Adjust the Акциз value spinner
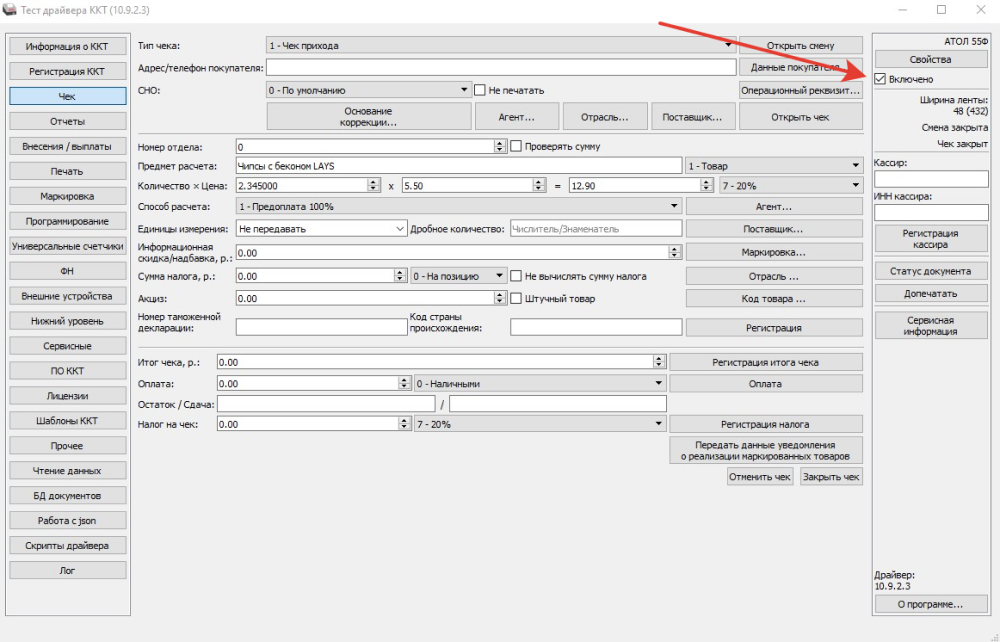 500,298
